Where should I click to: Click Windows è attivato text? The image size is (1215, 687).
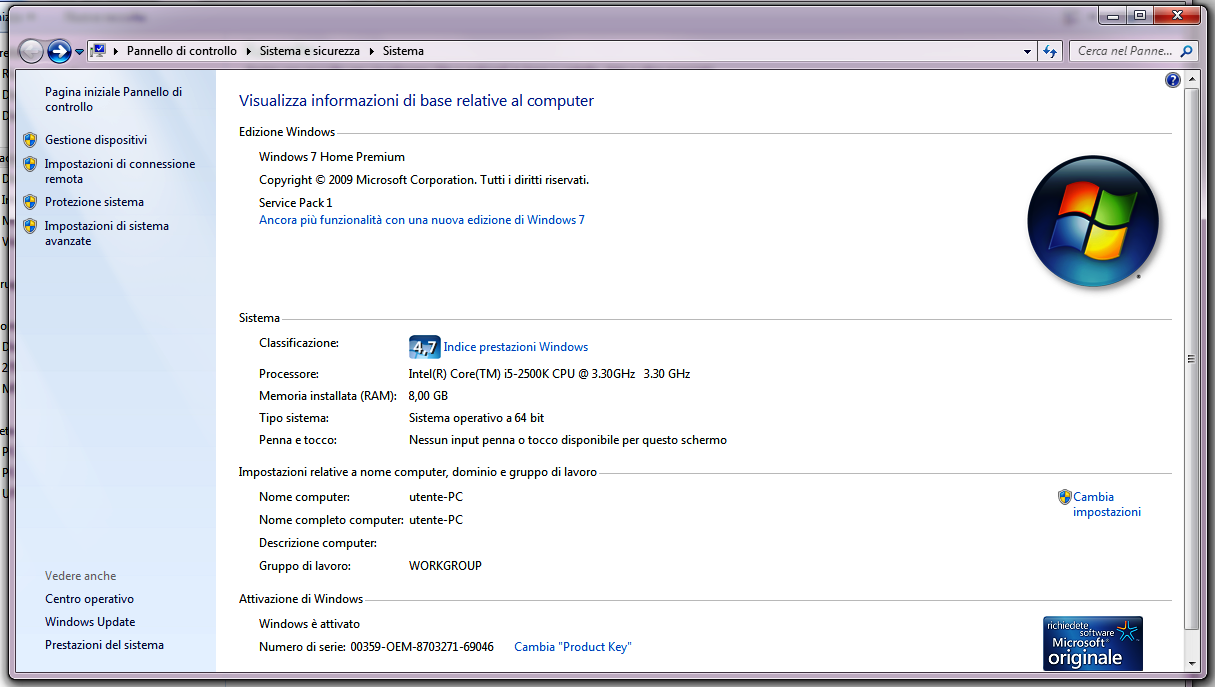click(x=309, y=624)
